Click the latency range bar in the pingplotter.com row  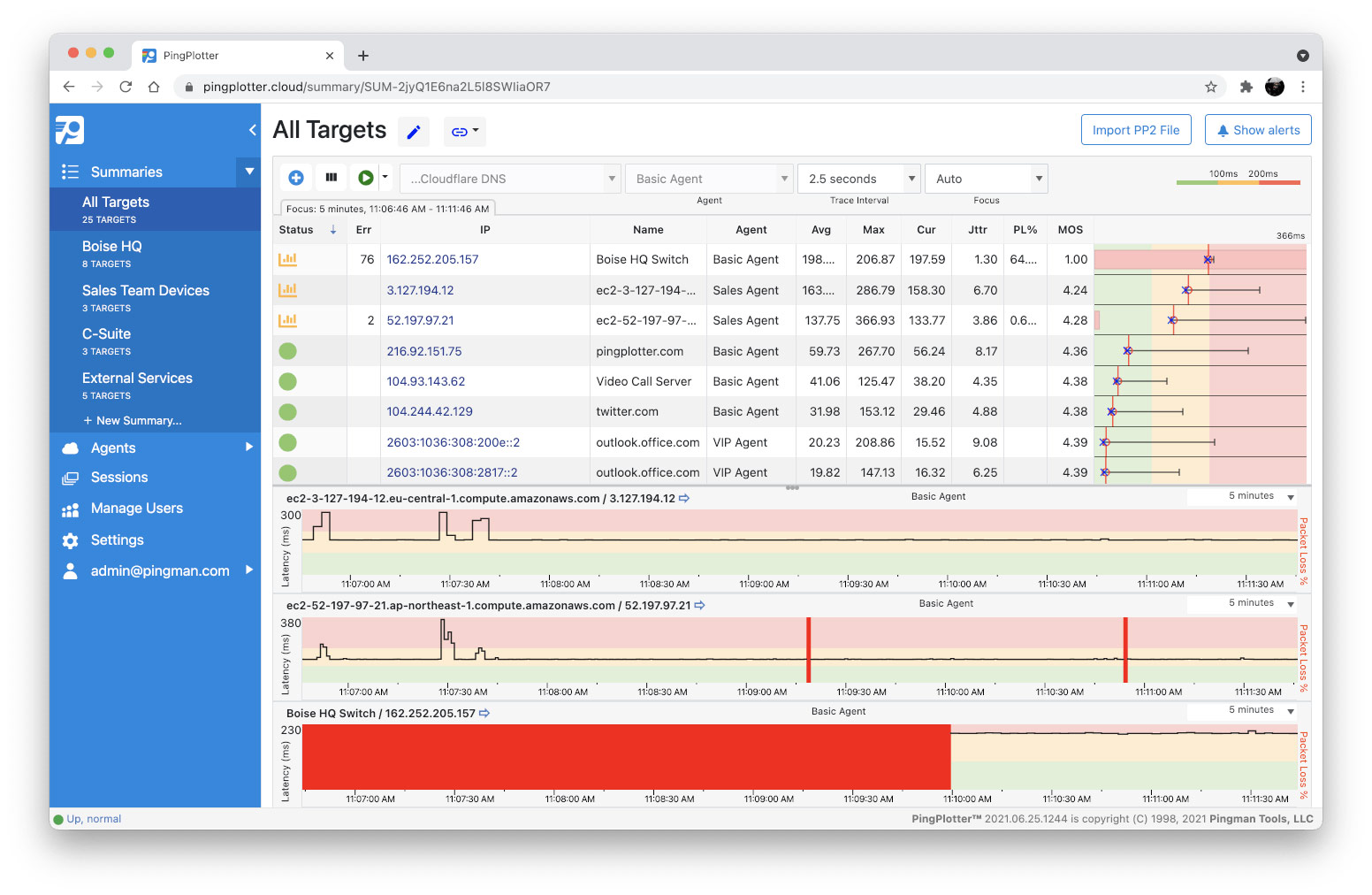click(1186, 351)
